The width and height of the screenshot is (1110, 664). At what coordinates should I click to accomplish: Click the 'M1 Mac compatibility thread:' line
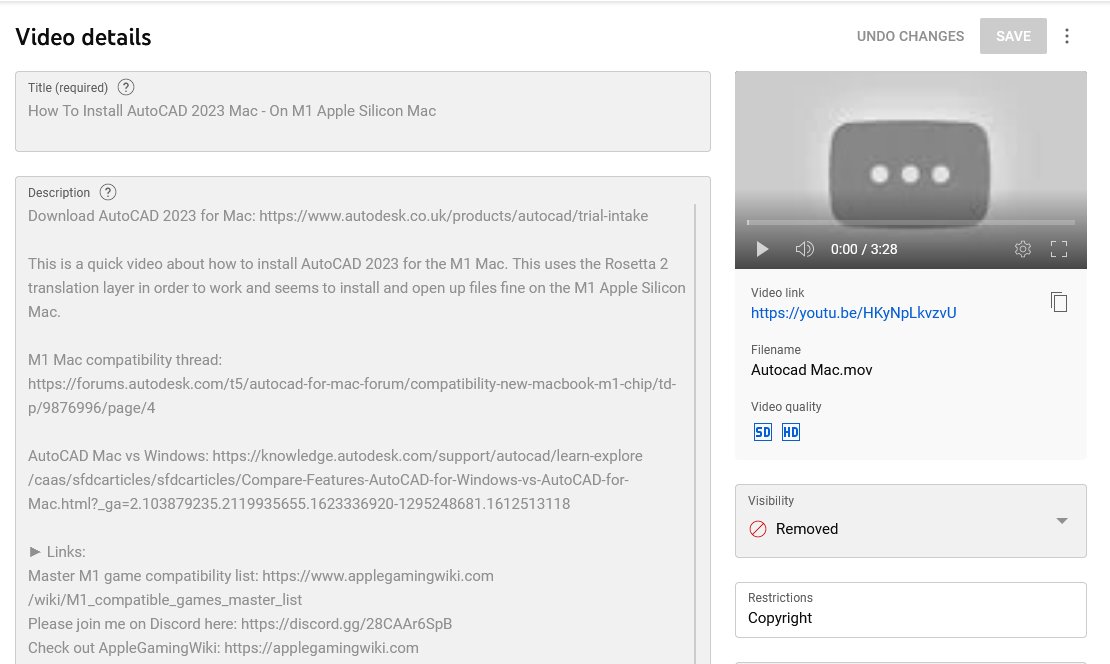(x=125, y=360)
